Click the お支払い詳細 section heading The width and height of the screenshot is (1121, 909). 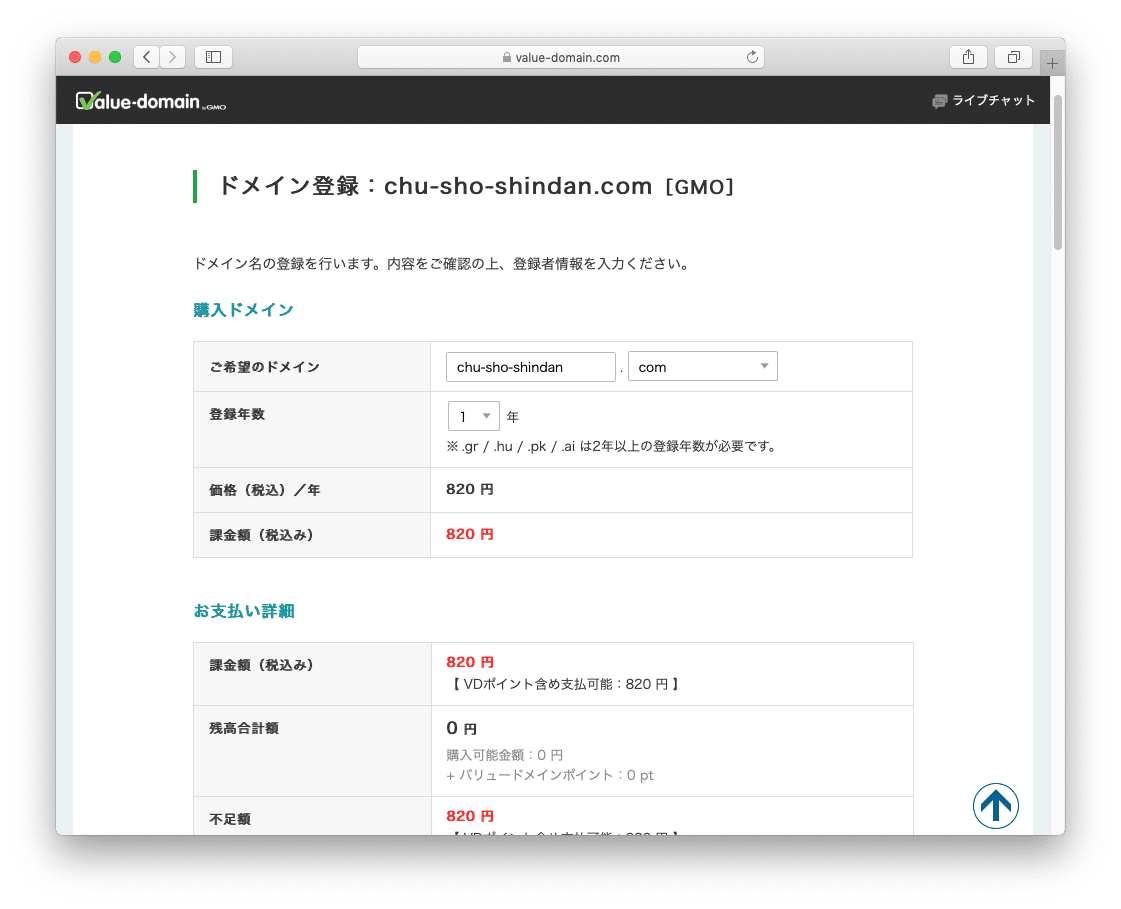(x=243, y=610)
